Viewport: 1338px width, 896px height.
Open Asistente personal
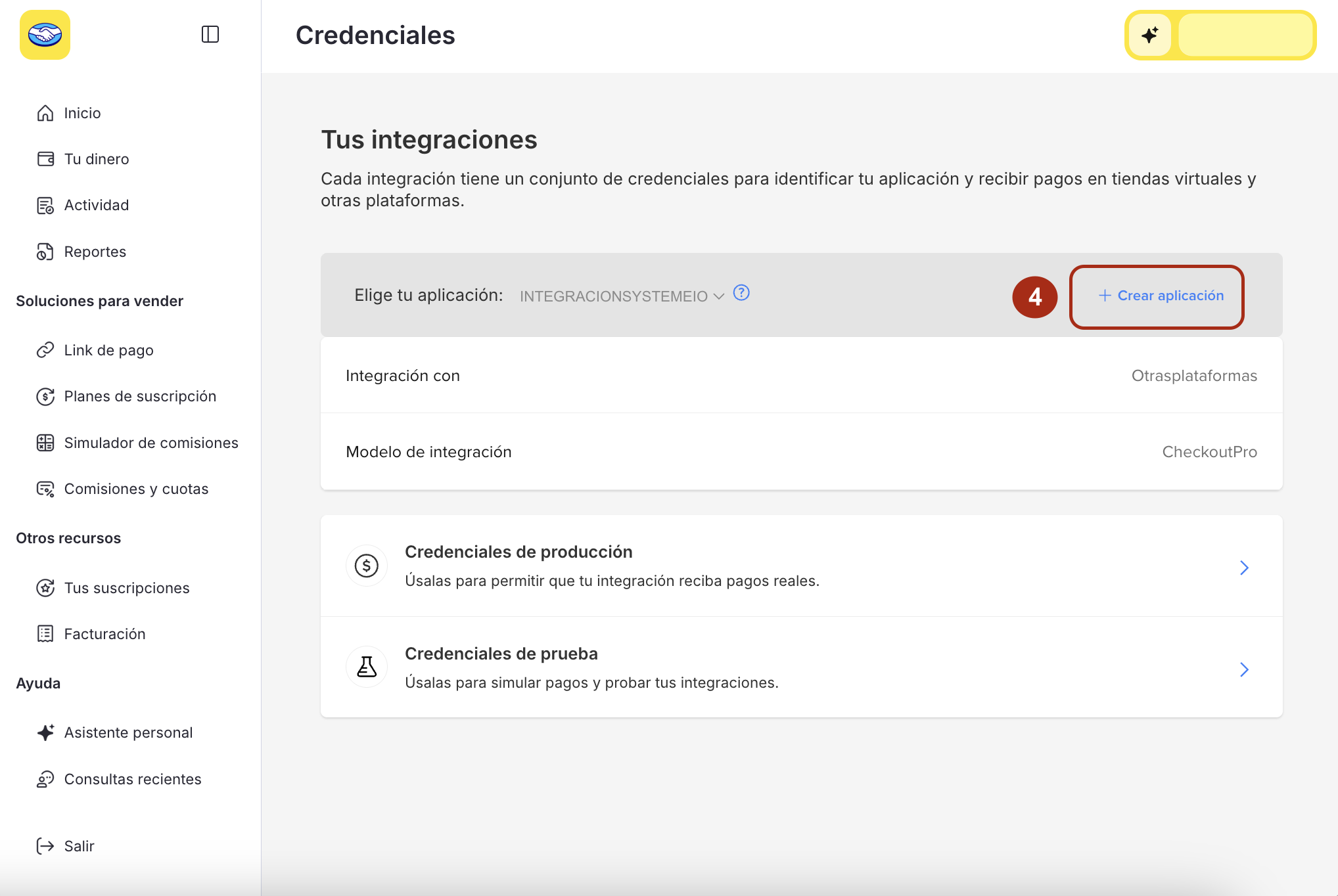(128, 732)
